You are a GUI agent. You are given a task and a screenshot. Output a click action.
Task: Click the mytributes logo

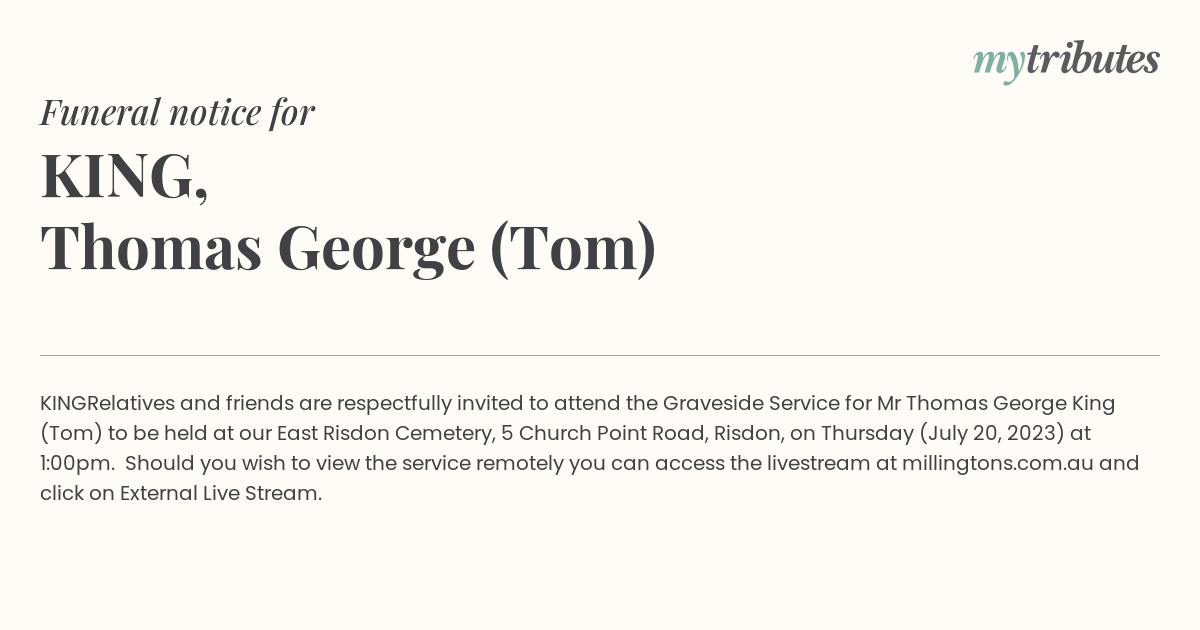(x=1066, y=61)
